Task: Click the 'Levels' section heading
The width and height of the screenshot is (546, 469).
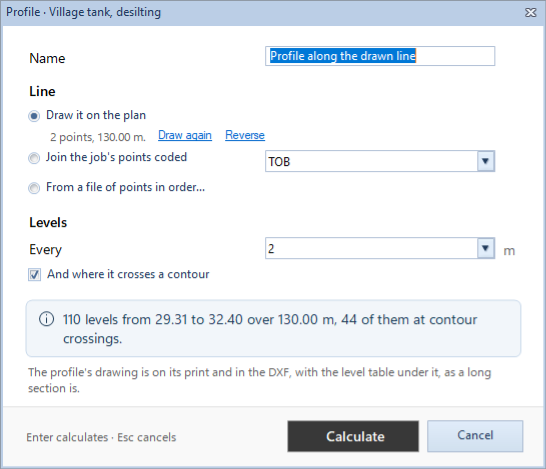Action: point(48,222)
